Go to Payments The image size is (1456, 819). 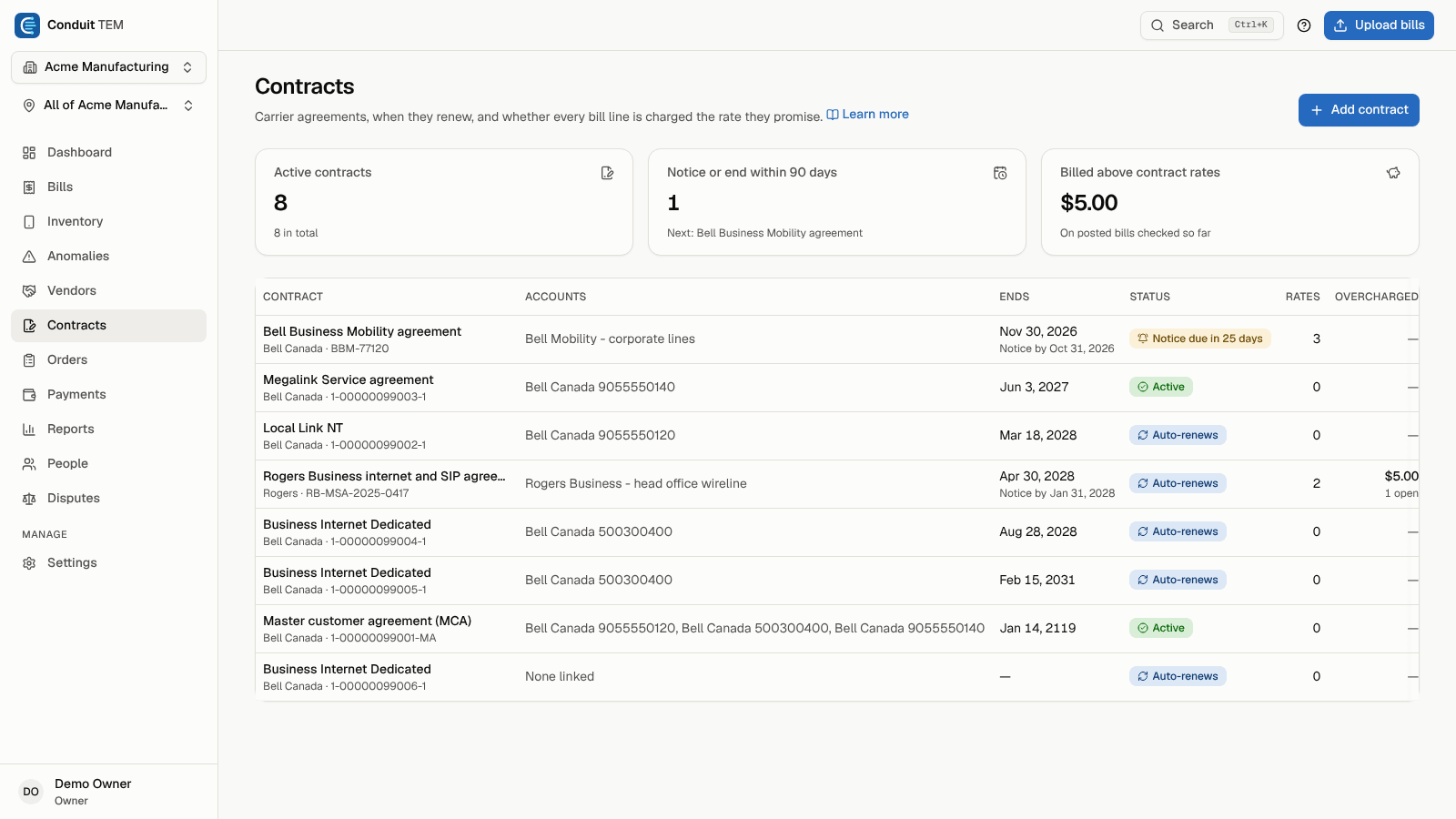tap(108, 395)
